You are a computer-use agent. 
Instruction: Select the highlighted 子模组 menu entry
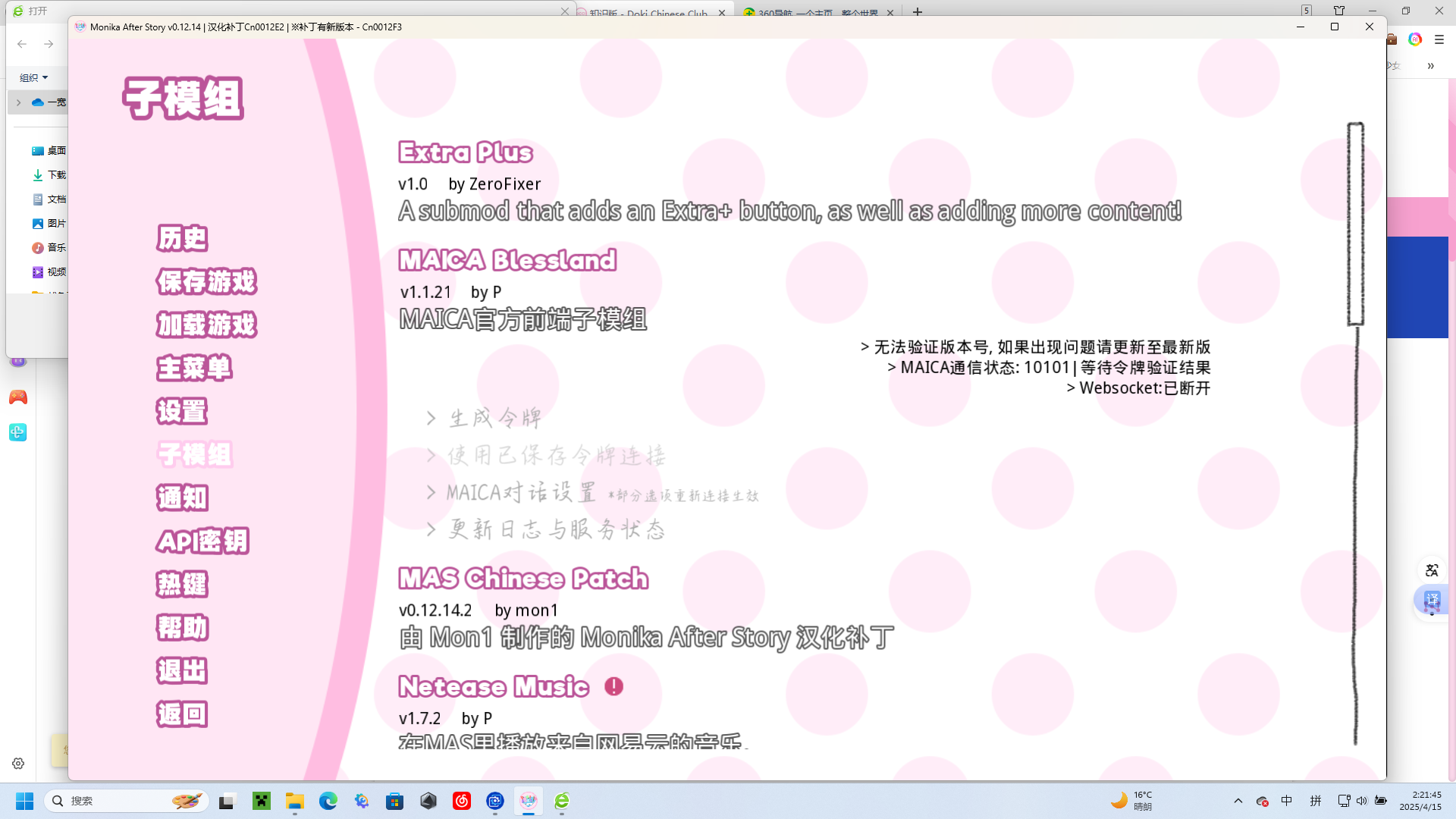coord(194,454)
